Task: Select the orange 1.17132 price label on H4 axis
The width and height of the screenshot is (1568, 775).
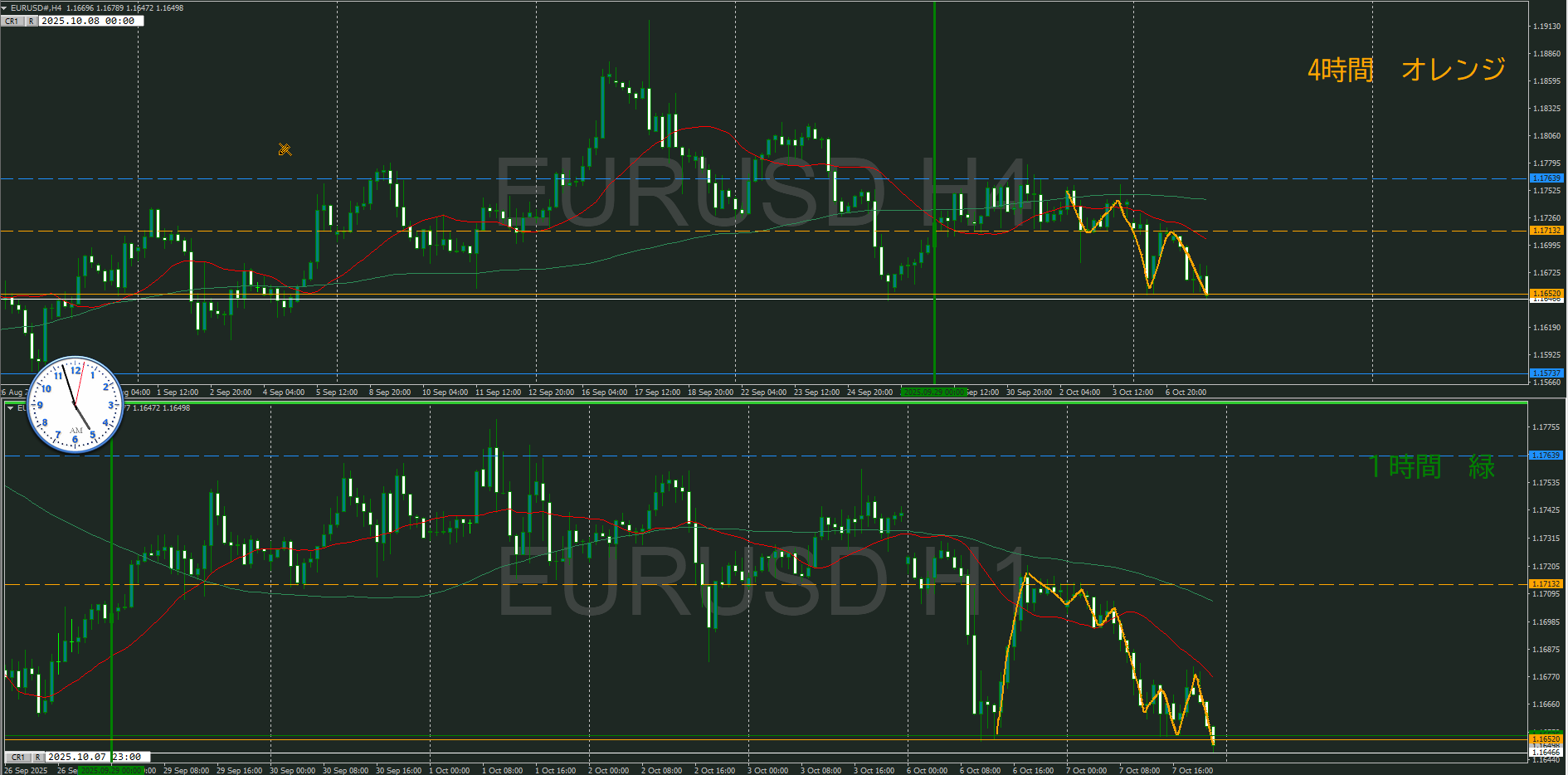Action: pyautogui.click(x=1546, y=231)
